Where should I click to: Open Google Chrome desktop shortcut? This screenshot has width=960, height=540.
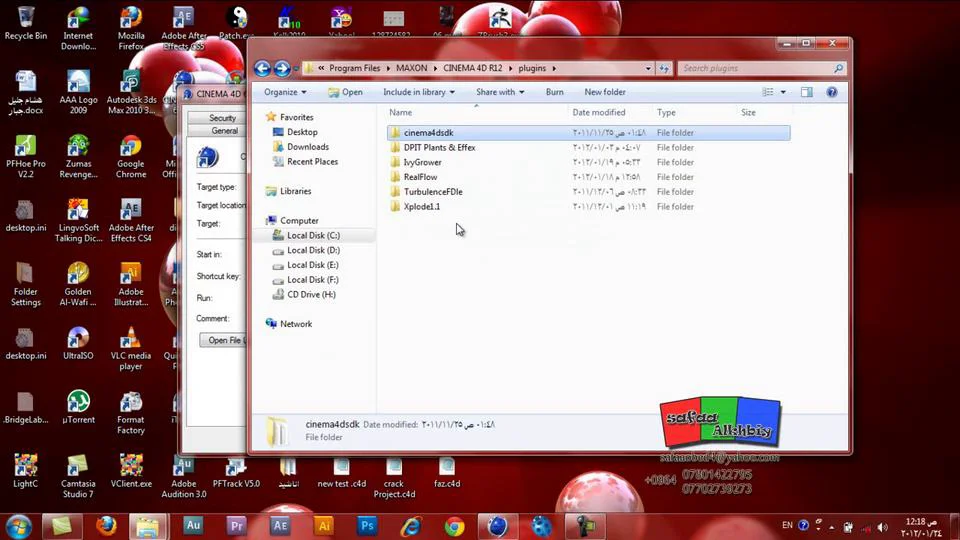[x=131, y=156]
